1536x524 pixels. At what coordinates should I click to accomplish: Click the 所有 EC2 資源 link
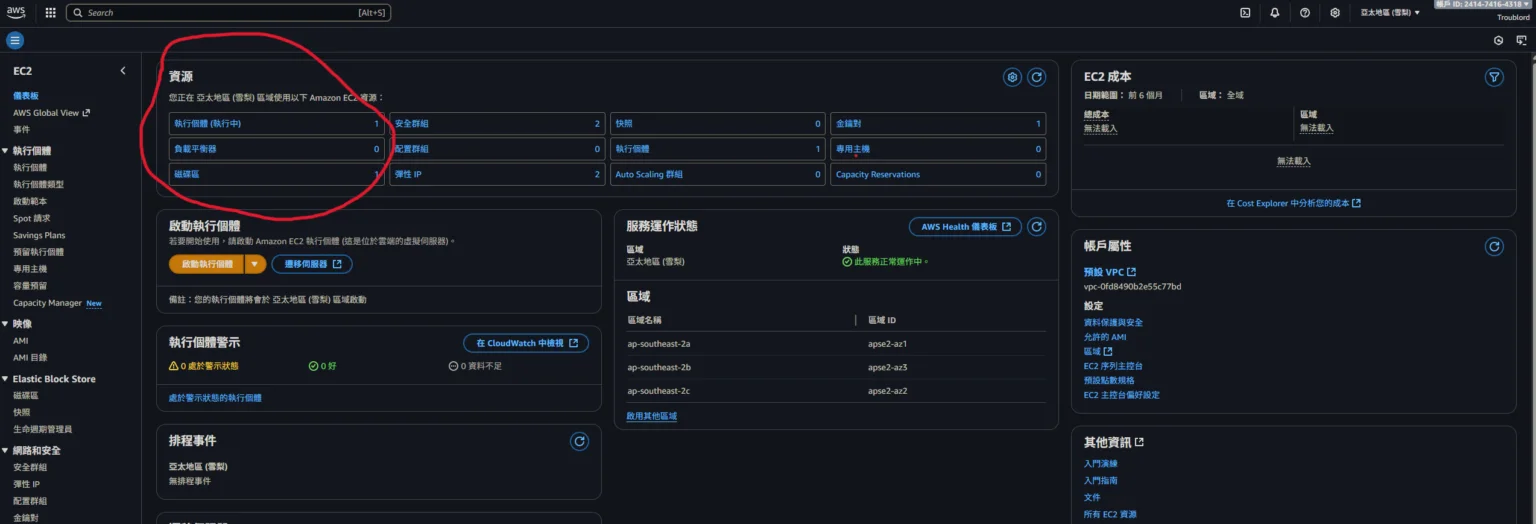point(1110,515)
